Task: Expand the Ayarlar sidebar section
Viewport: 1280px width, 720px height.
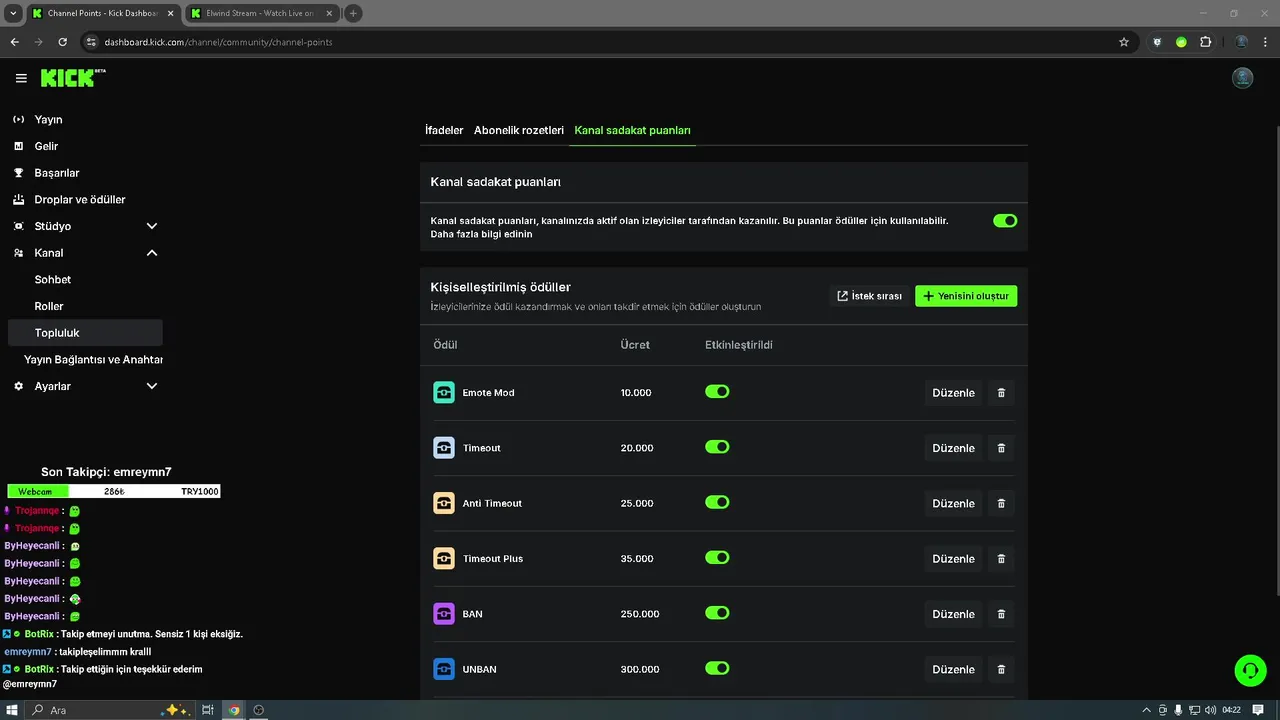Action: click(x=152, y=386)
